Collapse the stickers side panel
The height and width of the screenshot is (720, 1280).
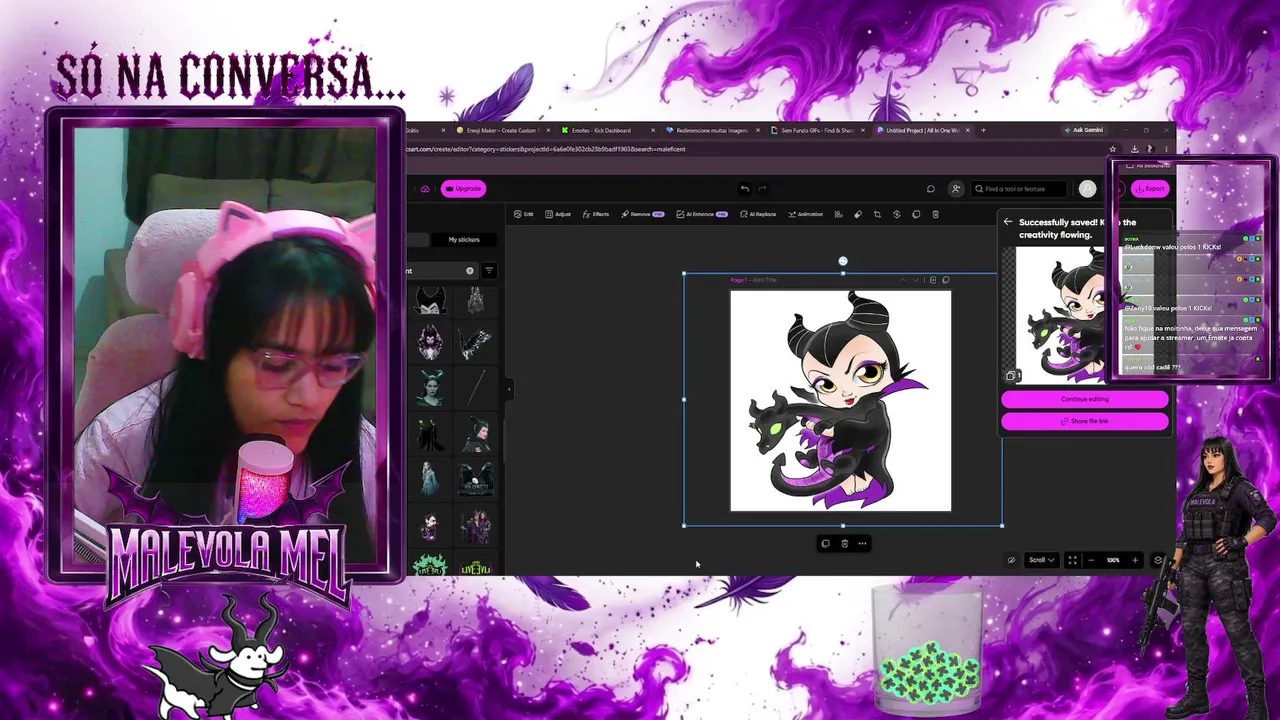(508, 387)
